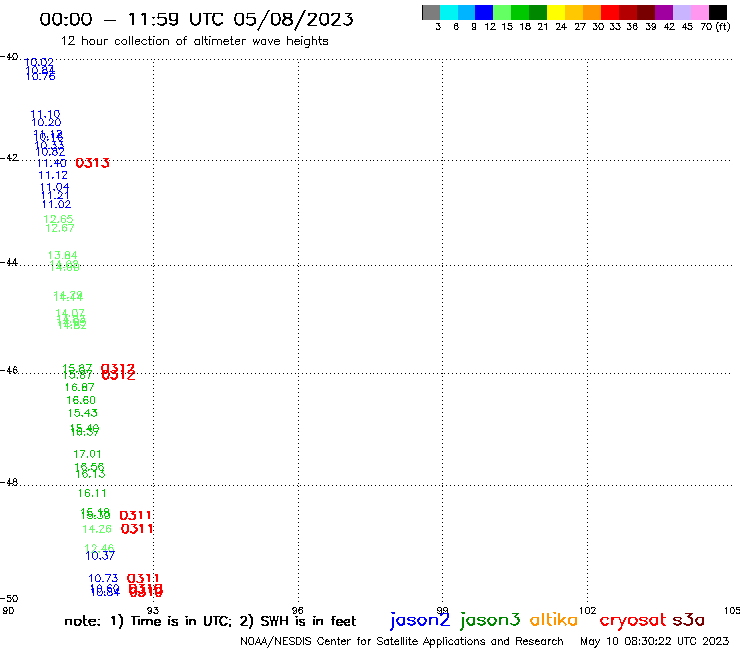Viewport: 740px width, 650px height.
Task: Select the red '0313' time label near latitude -42
Action: click(92, 163)
